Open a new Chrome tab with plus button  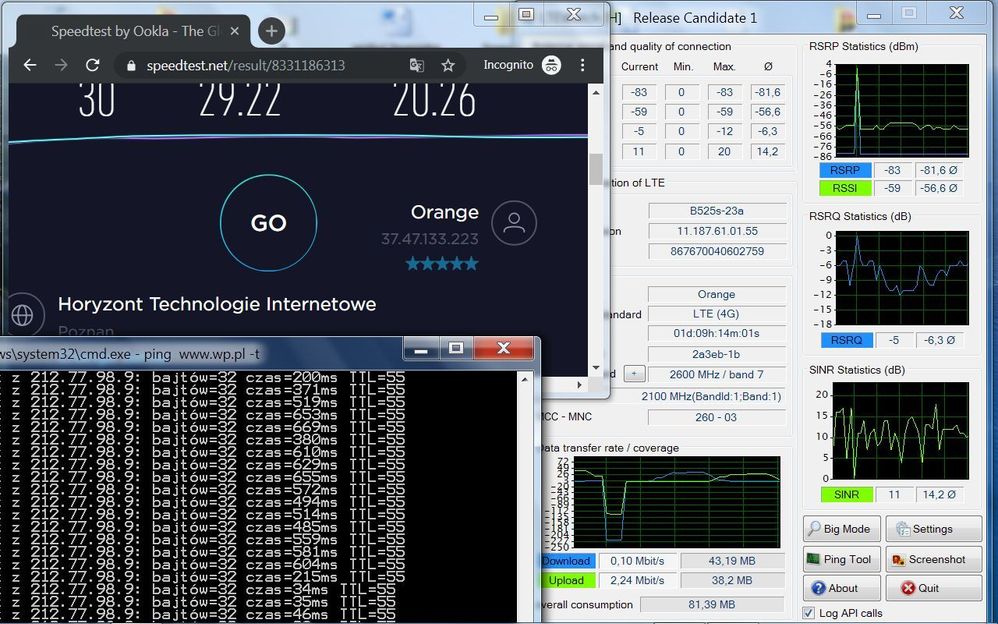(x=271, y=31)
